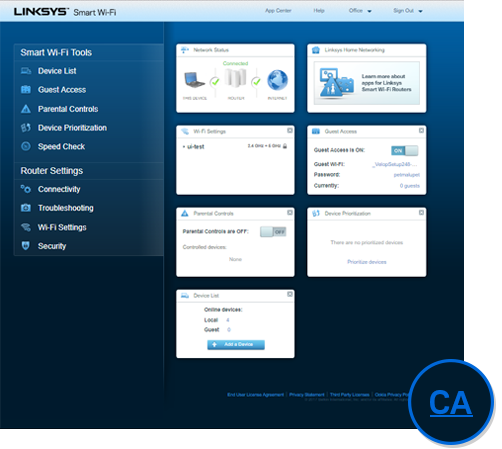The height and width of the screenshot is (449, 502).
Task: Collapse the Device List widget corner box
Action: (290, 294)
